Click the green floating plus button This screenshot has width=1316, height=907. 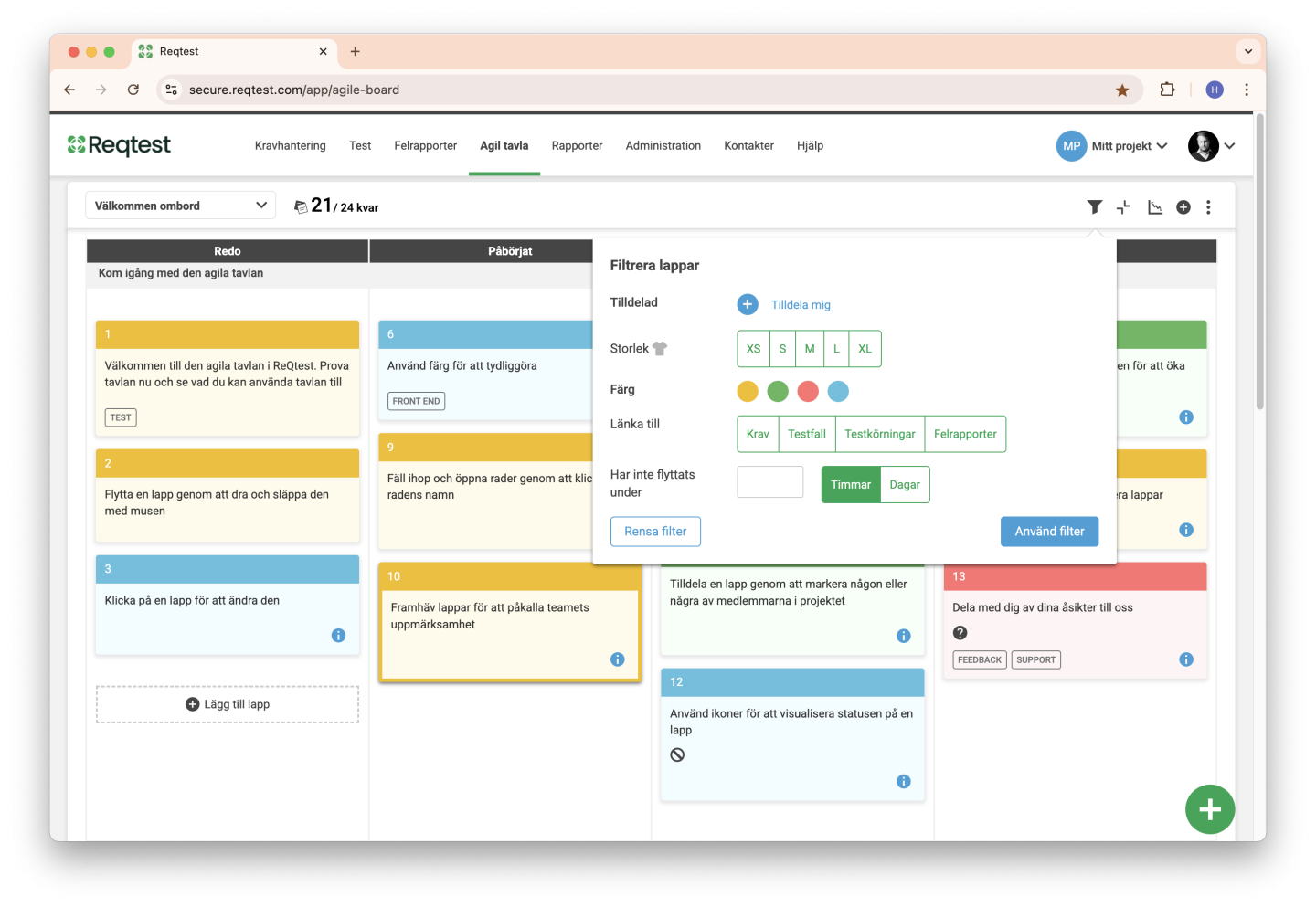click(x=1210, y=809)
